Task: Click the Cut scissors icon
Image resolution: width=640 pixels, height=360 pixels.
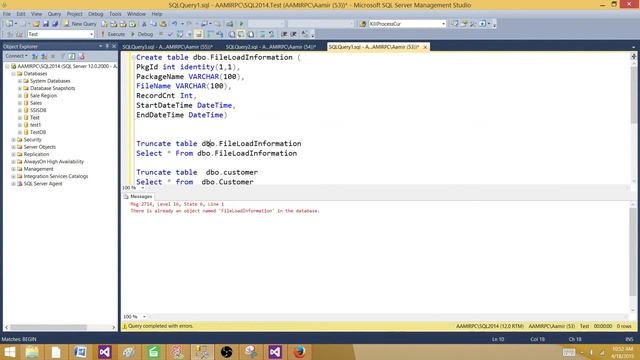Action: point(144,24)
